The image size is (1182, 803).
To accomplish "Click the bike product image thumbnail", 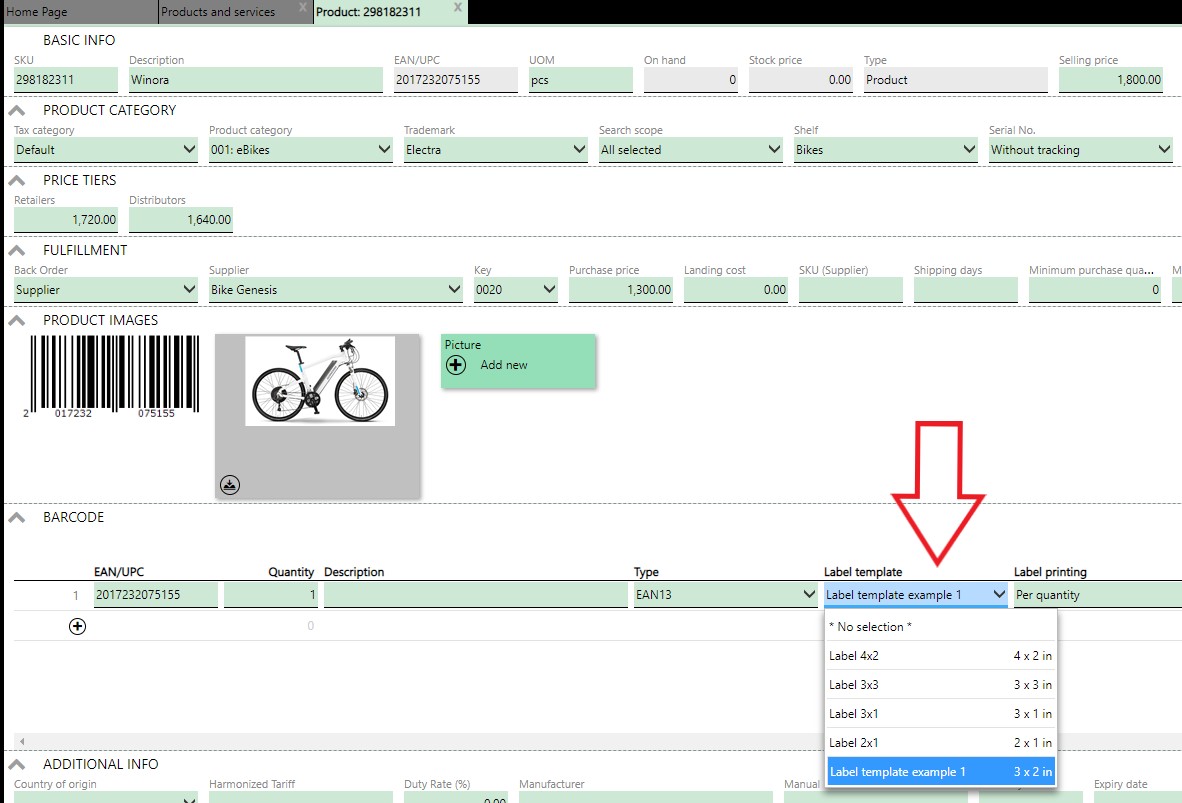I will (x=319, y=380).
